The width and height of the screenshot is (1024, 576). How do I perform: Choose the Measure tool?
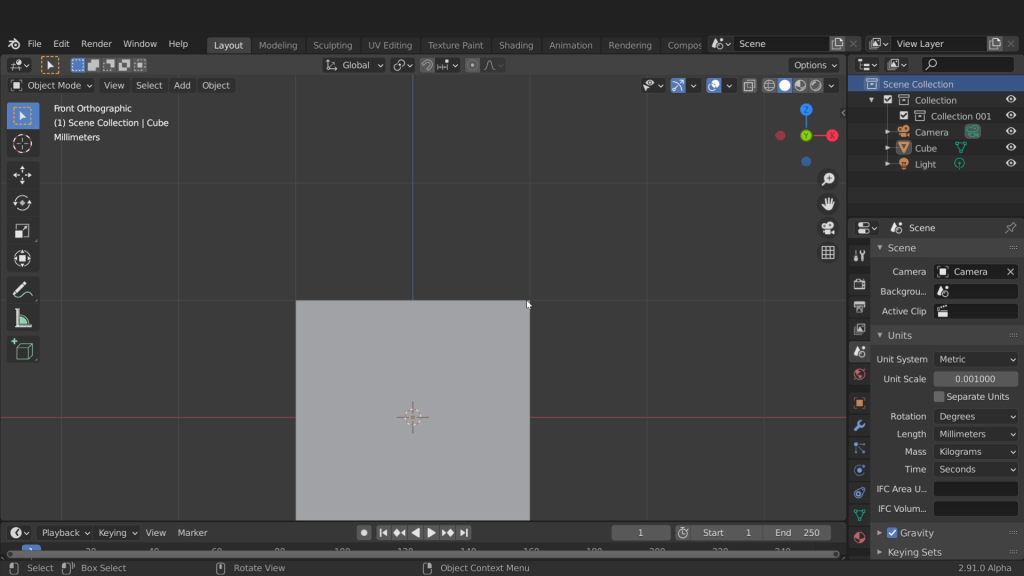click(x=22, y=319)
